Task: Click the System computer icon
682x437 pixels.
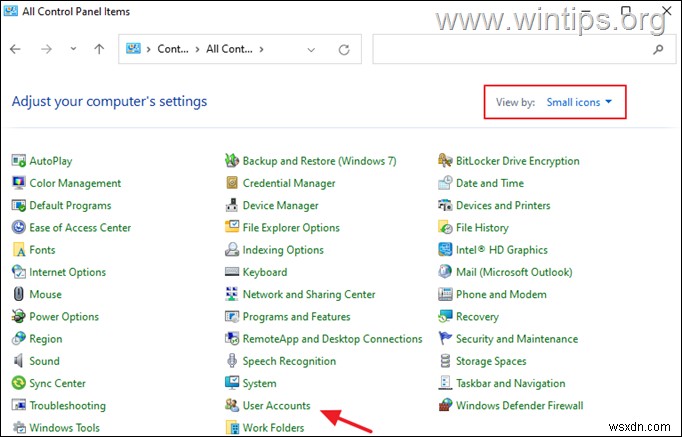Action: pyautogui.click(x=232, y=383)
